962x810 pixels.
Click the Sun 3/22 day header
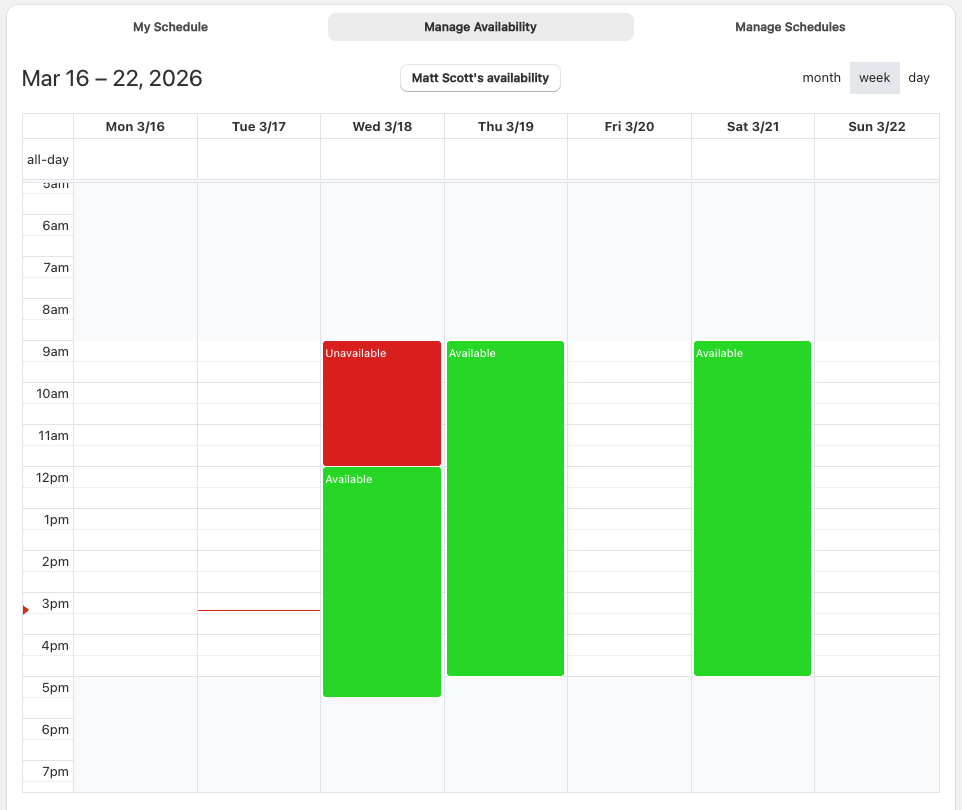pos(876,127)
